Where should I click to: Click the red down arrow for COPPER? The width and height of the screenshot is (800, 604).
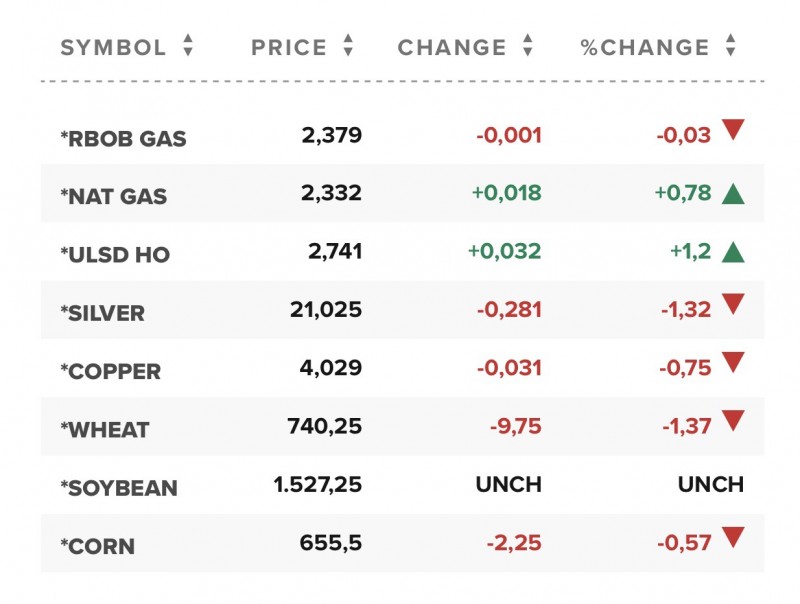[x=734, y=362]
